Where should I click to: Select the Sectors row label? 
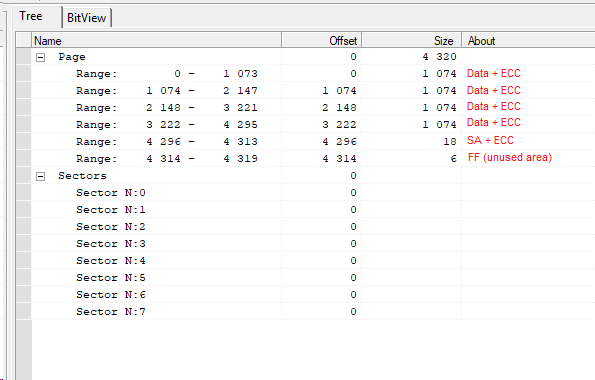click(82, 176)
